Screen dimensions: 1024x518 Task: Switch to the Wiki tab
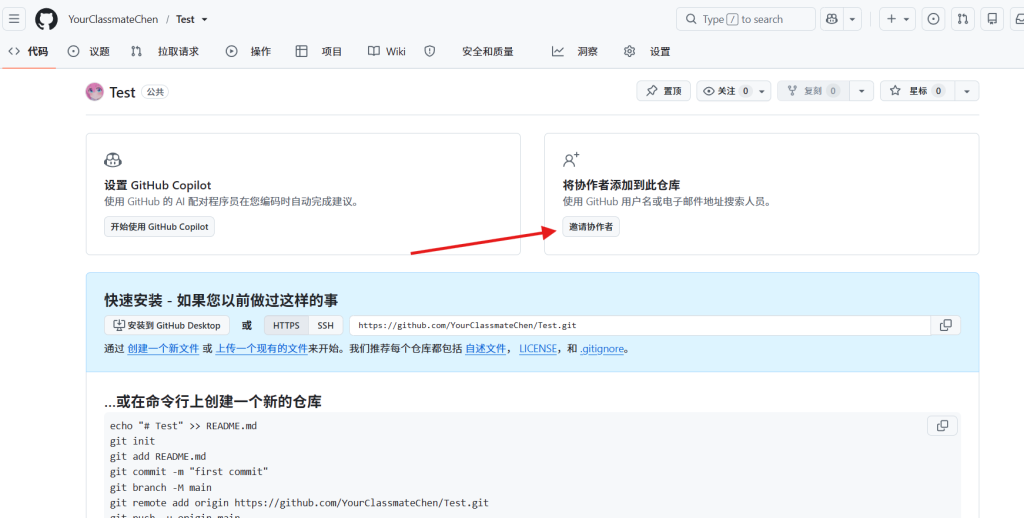387,51
